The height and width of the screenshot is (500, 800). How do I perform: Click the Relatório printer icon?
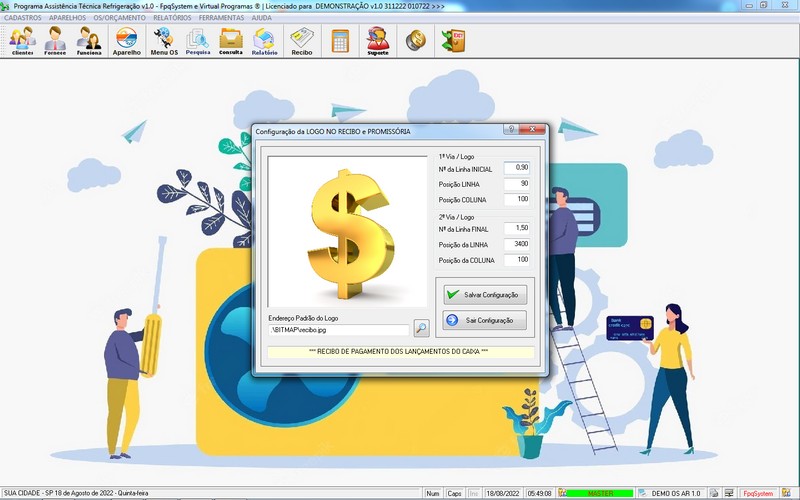pyautogui.click(x=264, y=41)
